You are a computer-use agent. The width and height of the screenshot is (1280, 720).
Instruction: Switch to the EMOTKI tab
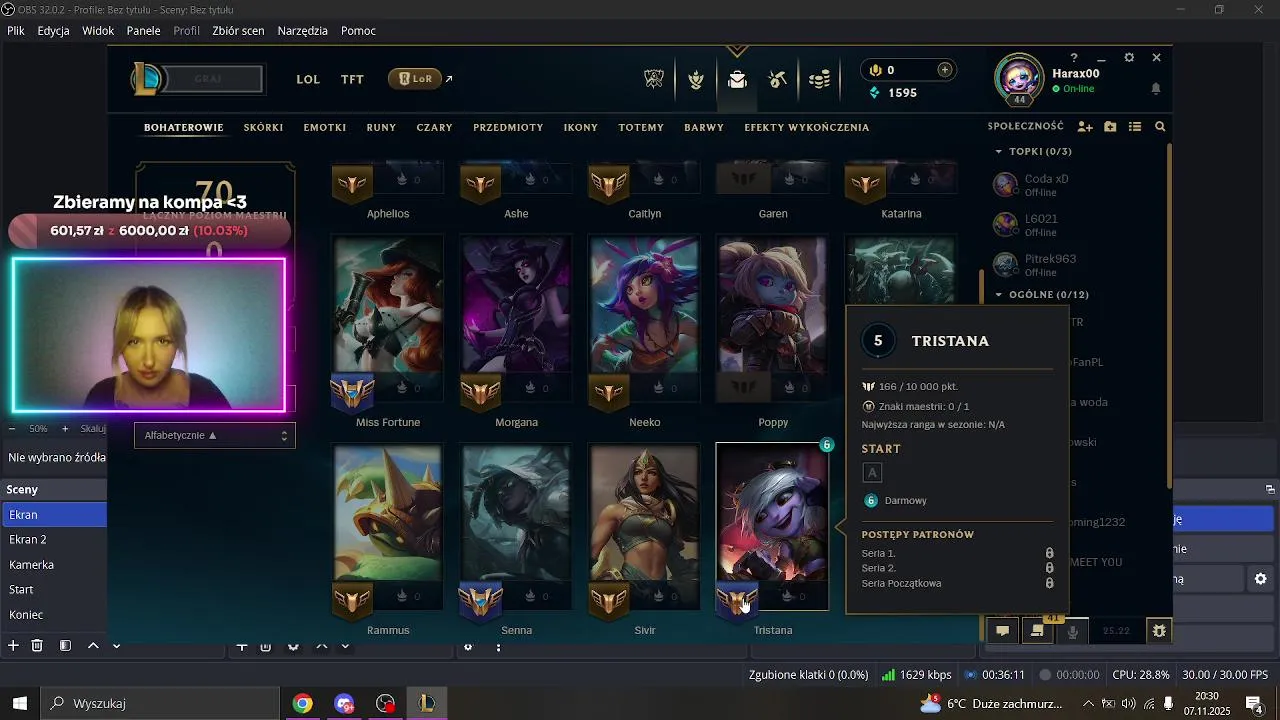325,128
